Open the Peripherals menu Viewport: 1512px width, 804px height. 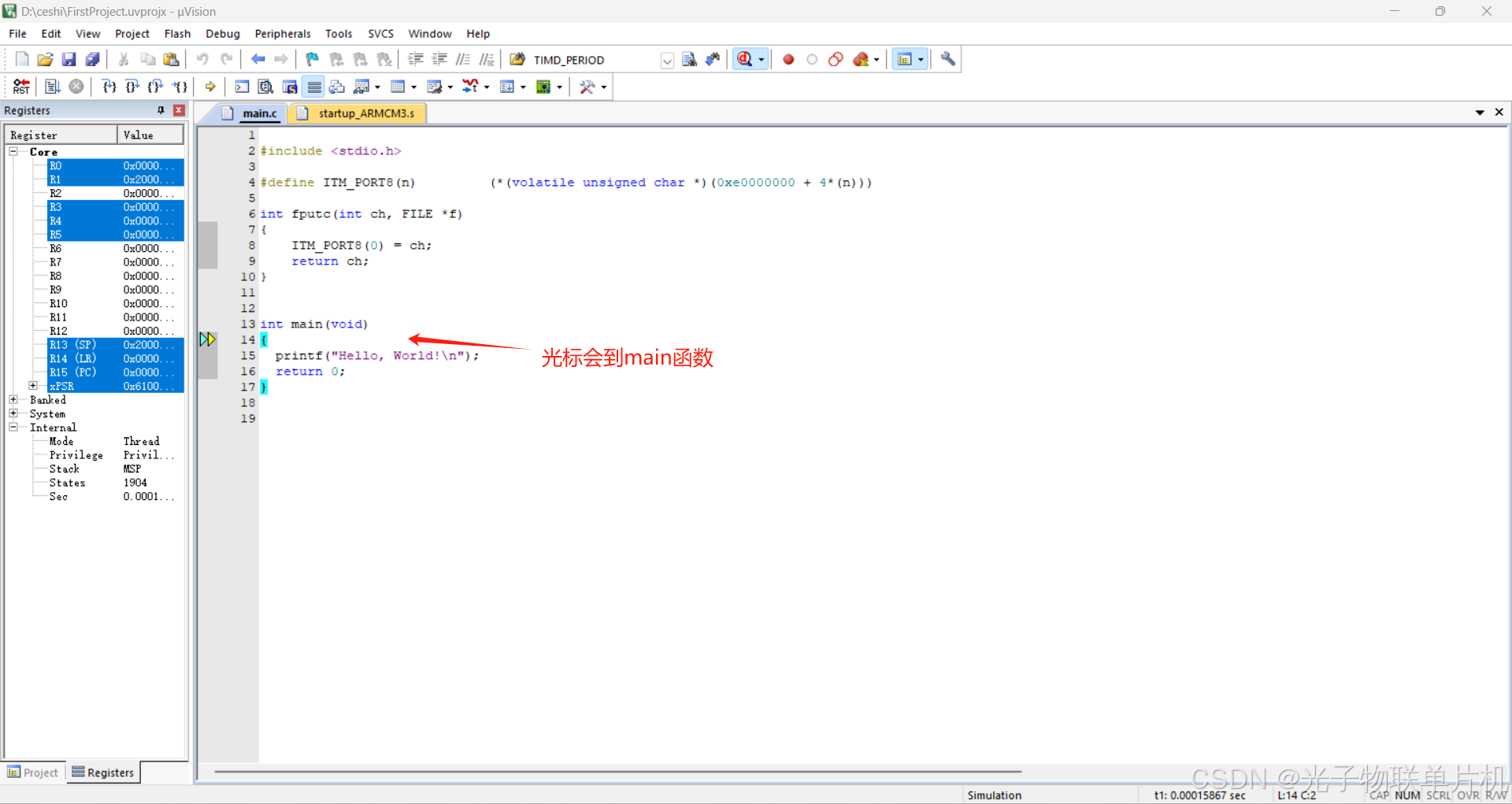click(x=283, y=34)
